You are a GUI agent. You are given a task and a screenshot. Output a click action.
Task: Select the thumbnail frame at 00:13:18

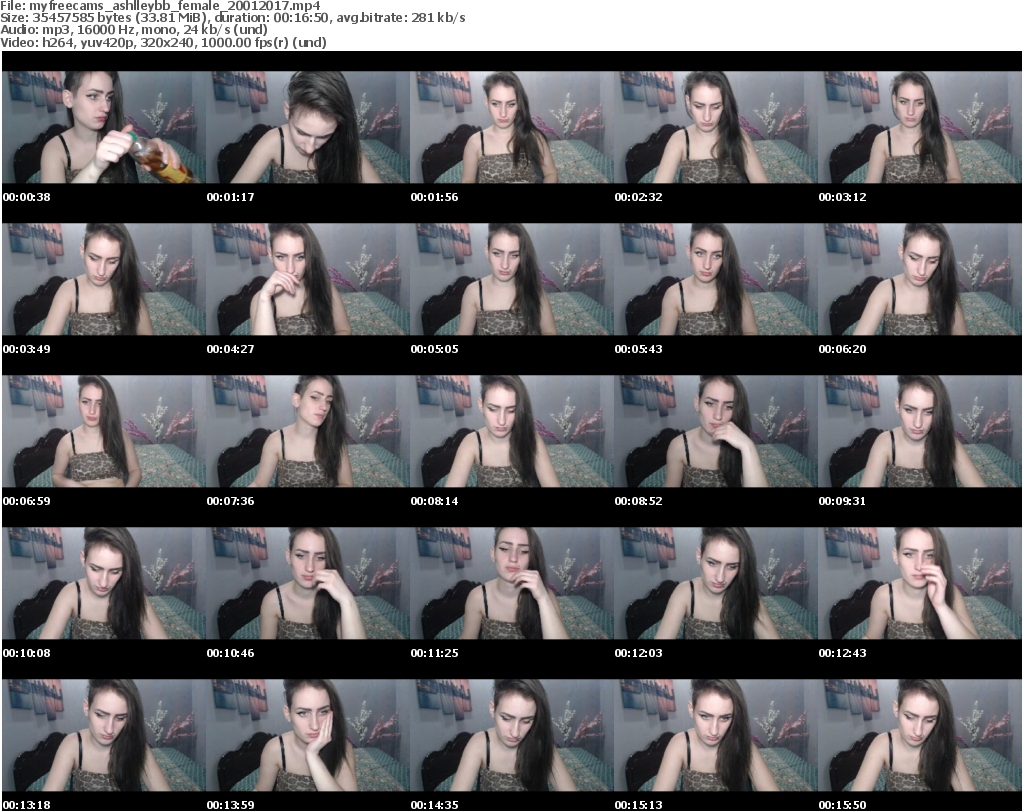104,736
